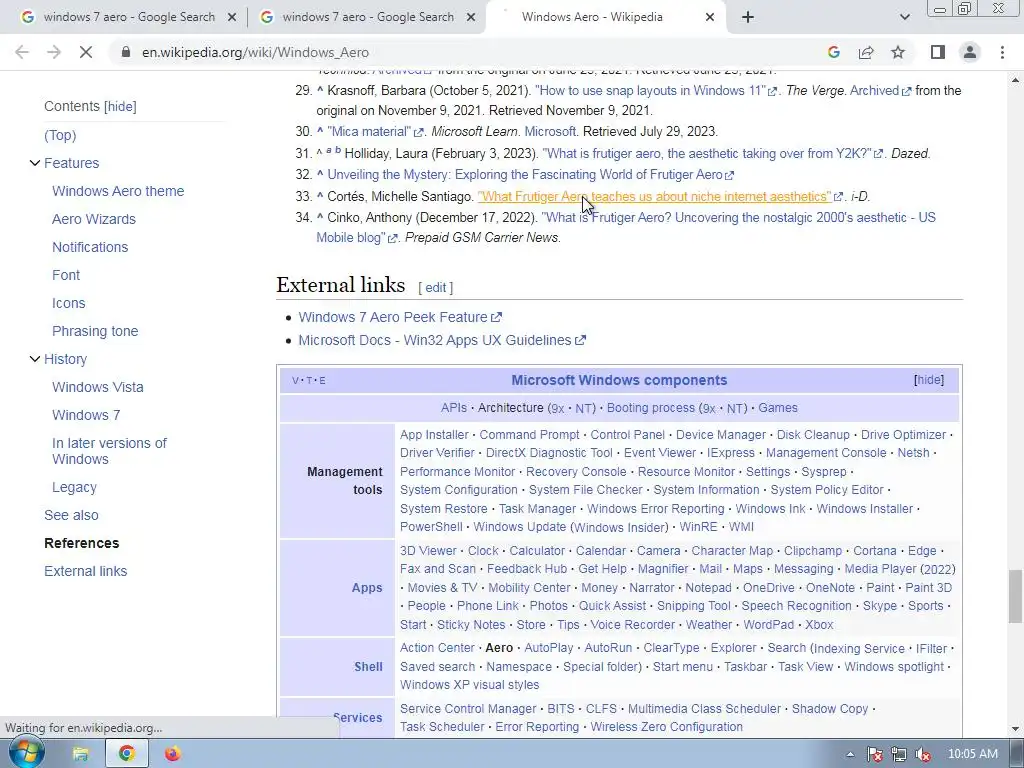This screenshot has width=1024, height=768.
Task: Open Unveiling the Mystery Frutiger Aero reference
Action: point(525,174)
